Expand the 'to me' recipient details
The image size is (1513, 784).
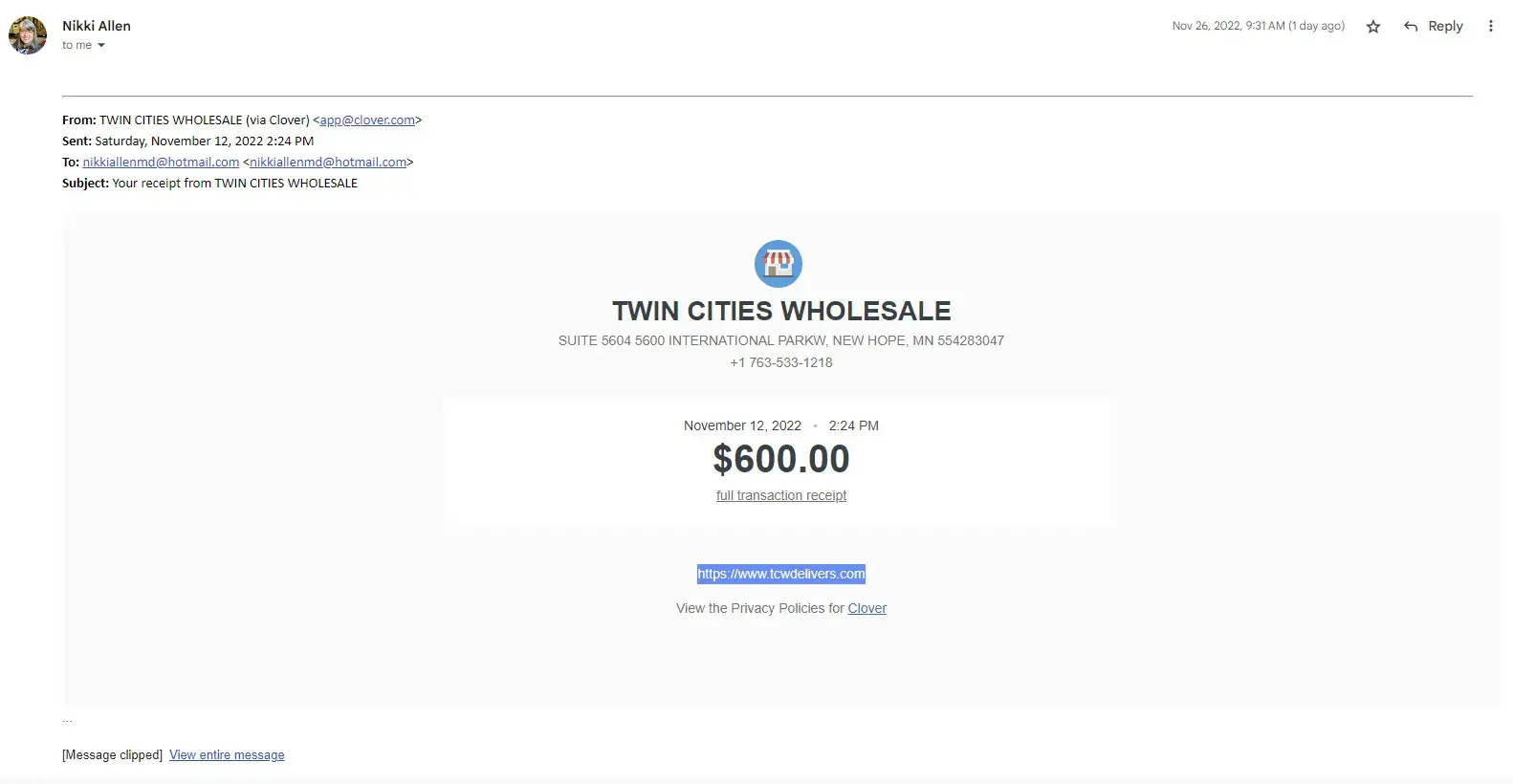[100, 46]
